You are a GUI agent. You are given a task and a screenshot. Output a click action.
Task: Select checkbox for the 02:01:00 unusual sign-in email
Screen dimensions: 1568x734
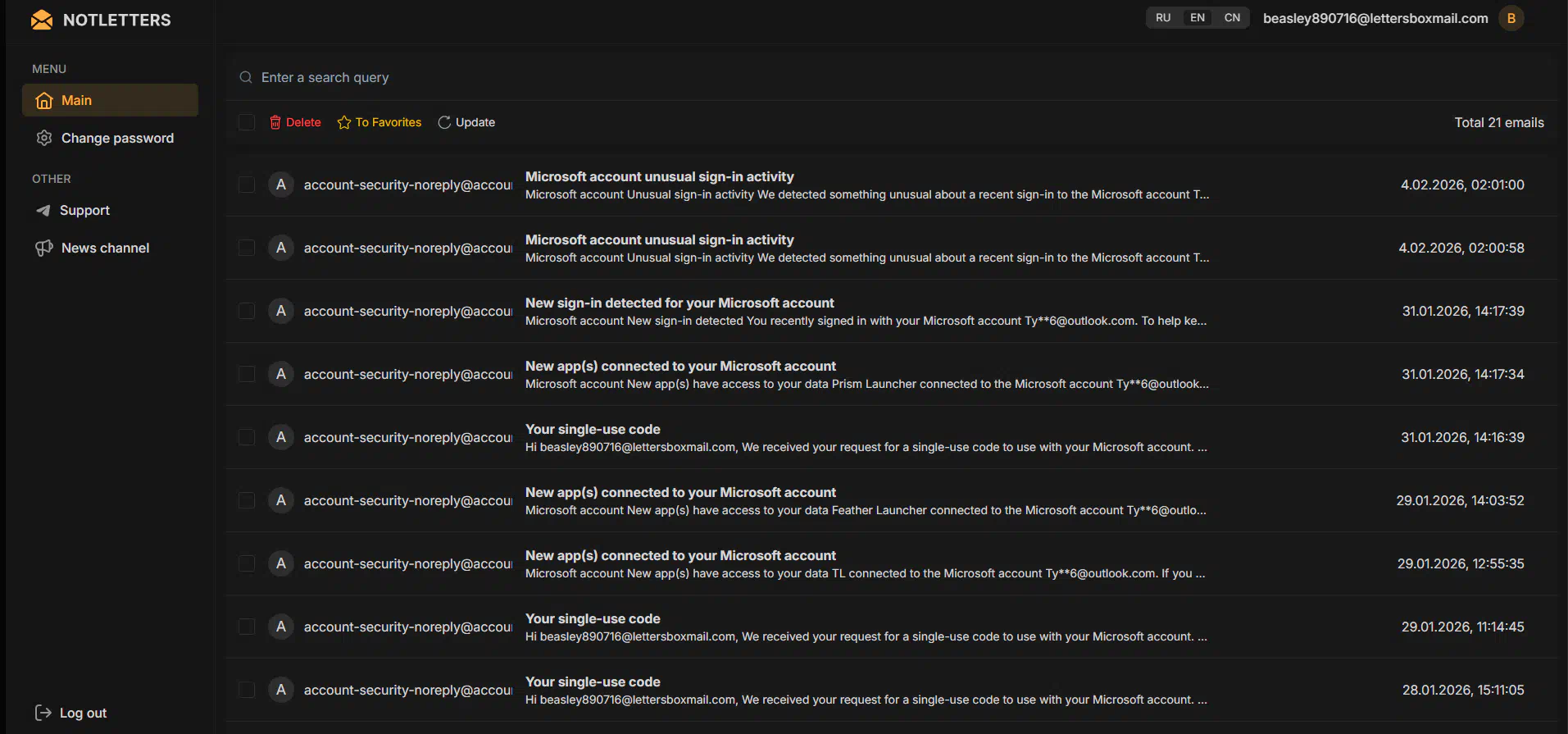click(247, 185)
